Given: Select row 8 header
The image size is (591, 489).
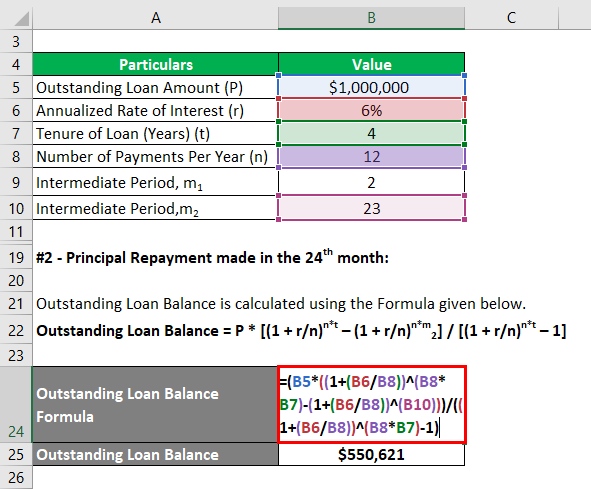Looking at the screenshot, I should pos(16,156).
